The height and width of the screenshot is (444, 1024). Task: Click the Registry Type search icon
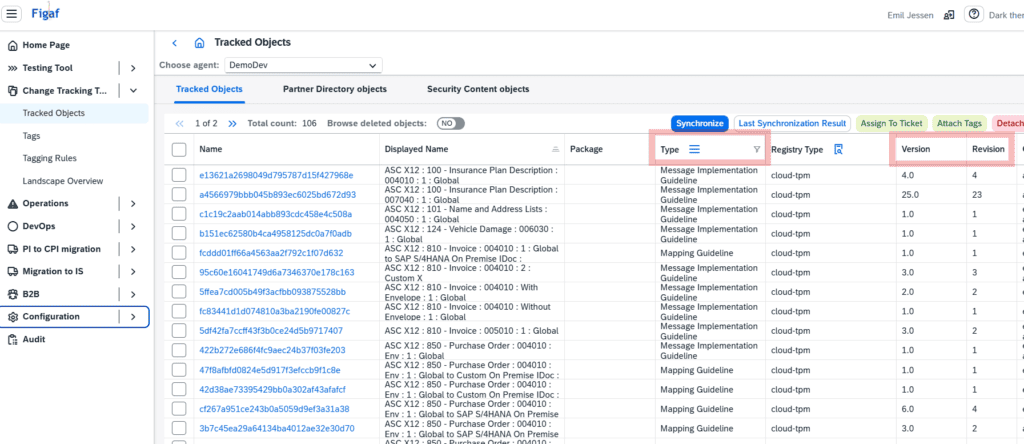[839, 149]
